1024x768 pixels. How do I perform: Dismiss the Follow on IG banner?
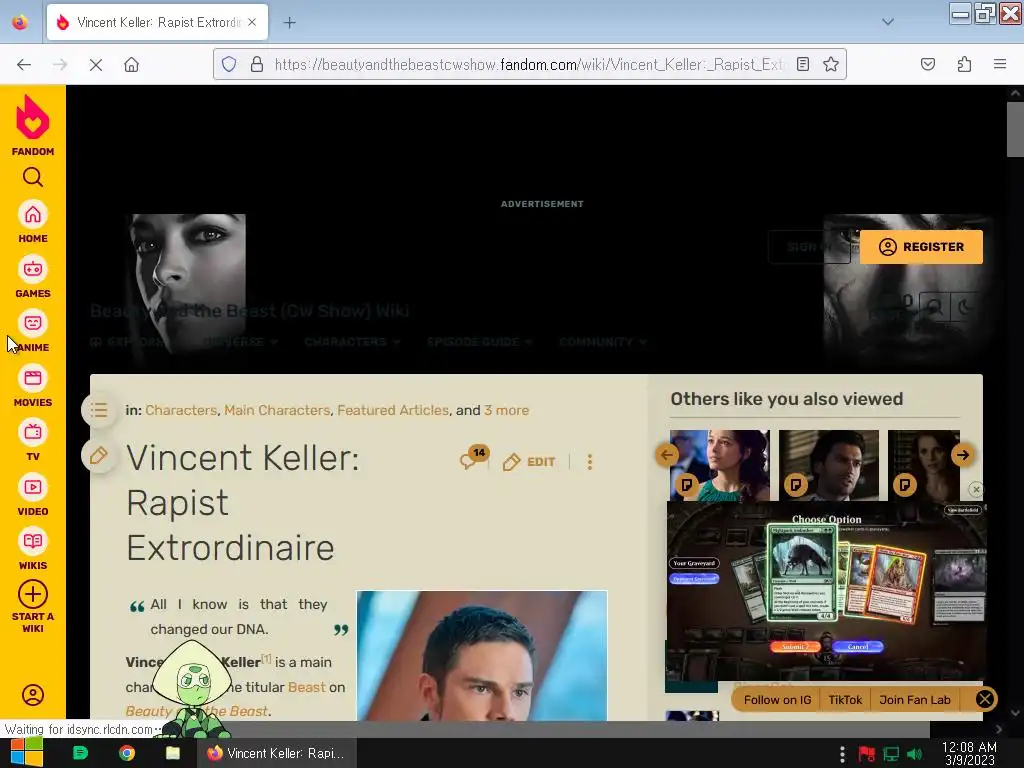coord(985,699)
